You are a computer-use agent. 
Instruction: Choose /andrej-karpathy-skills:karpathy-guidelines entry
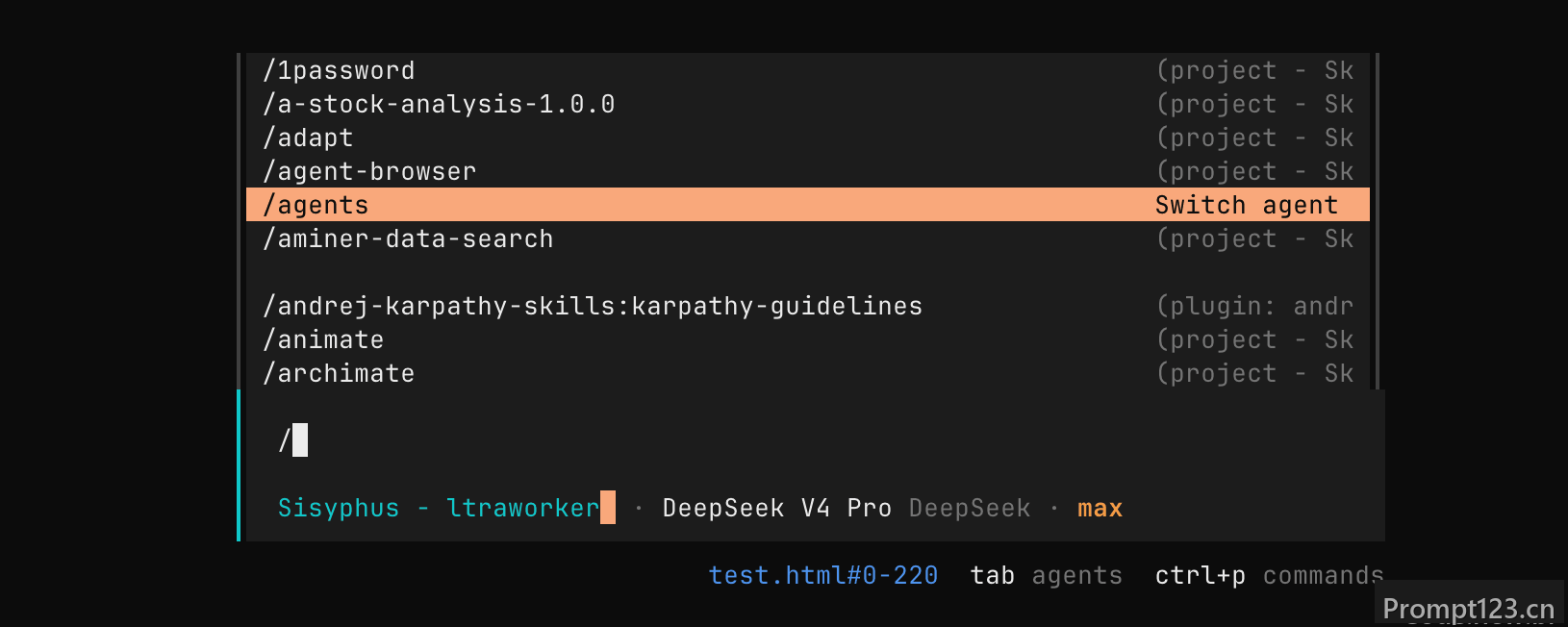click(808, 306)
